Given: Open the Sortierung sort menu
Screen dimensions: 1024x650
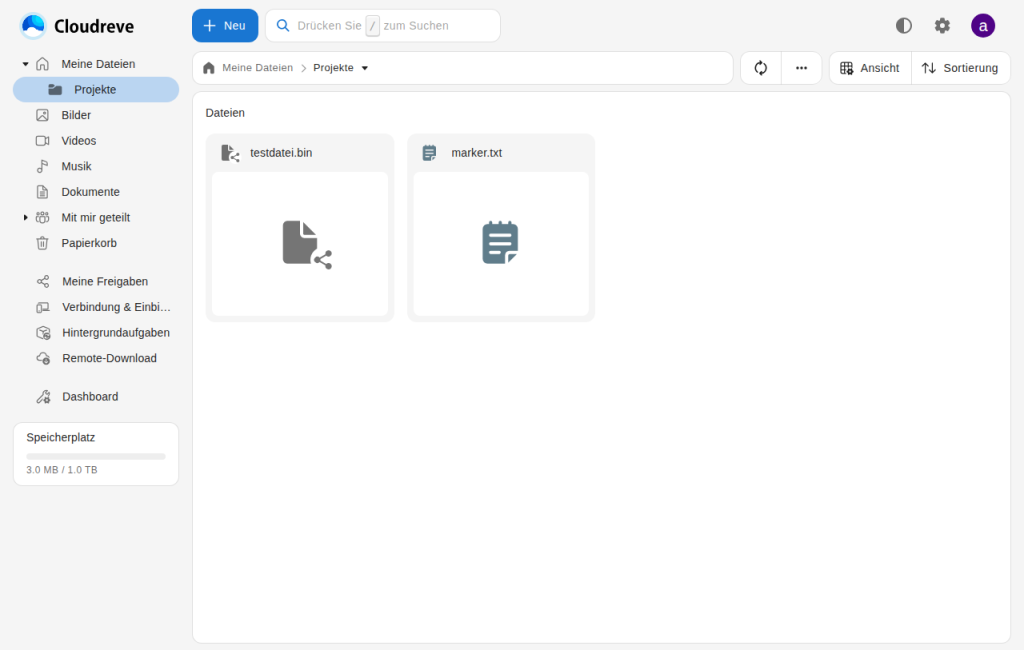Looking at the screenshot, I should 960,68.
